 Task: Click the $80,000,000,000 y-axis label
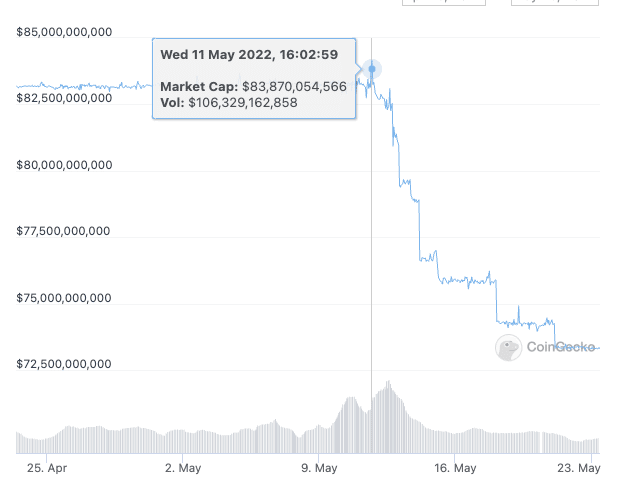coord(64,166)
